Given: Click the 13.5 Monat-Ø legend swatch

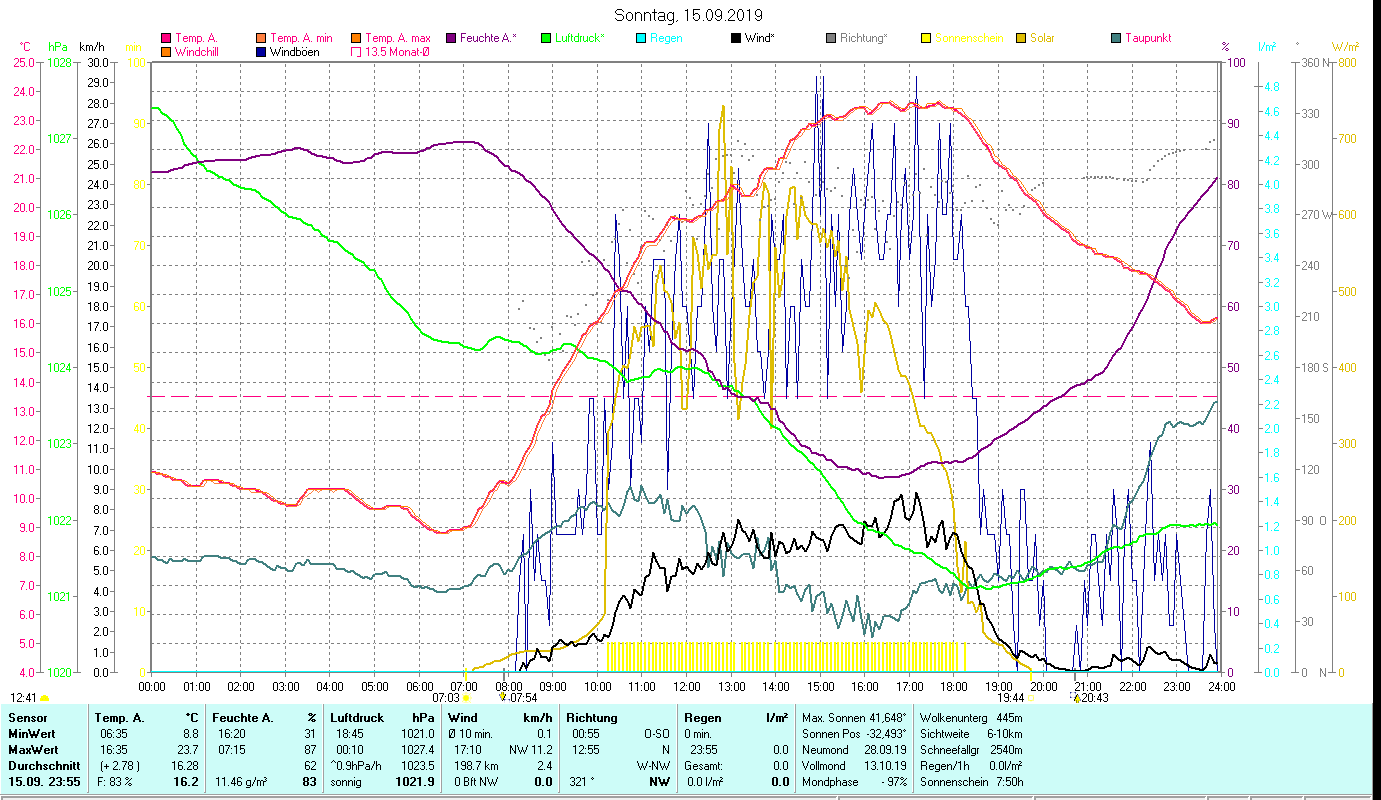Looking at the screenshot, I should (x=355, y=51).
